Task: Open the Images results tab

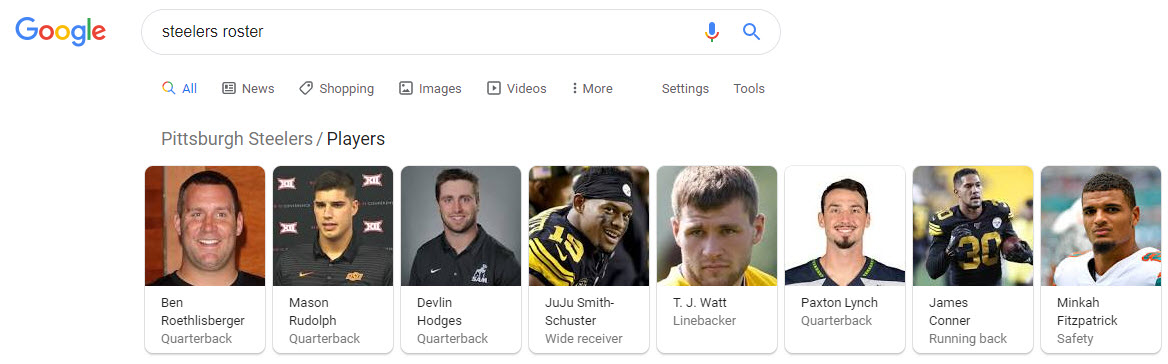Action: point(430,89)
